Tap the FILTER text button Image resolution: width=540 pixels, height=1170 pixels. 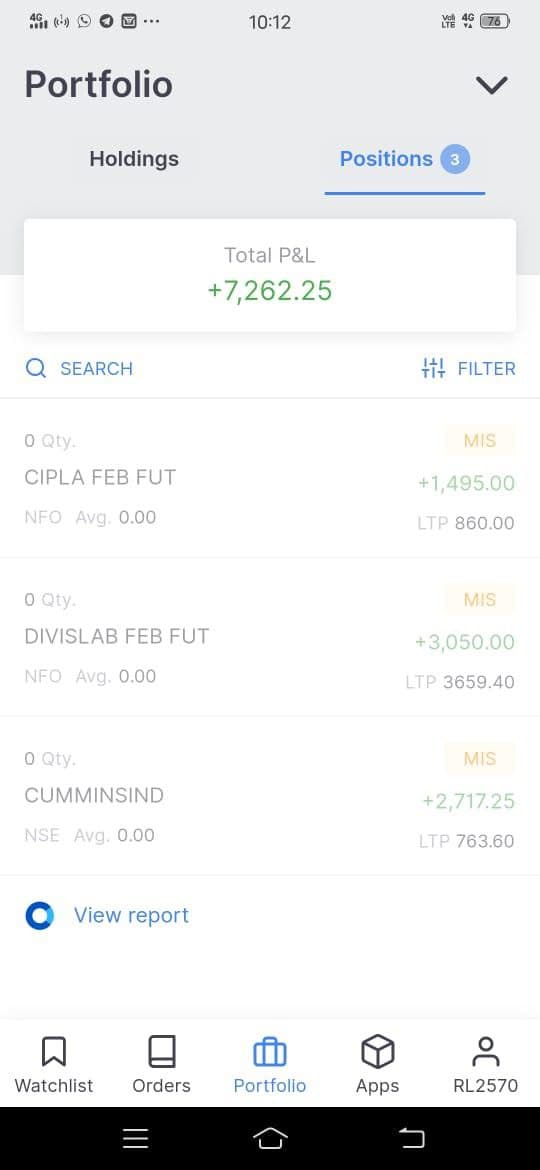tap(486, 368)
